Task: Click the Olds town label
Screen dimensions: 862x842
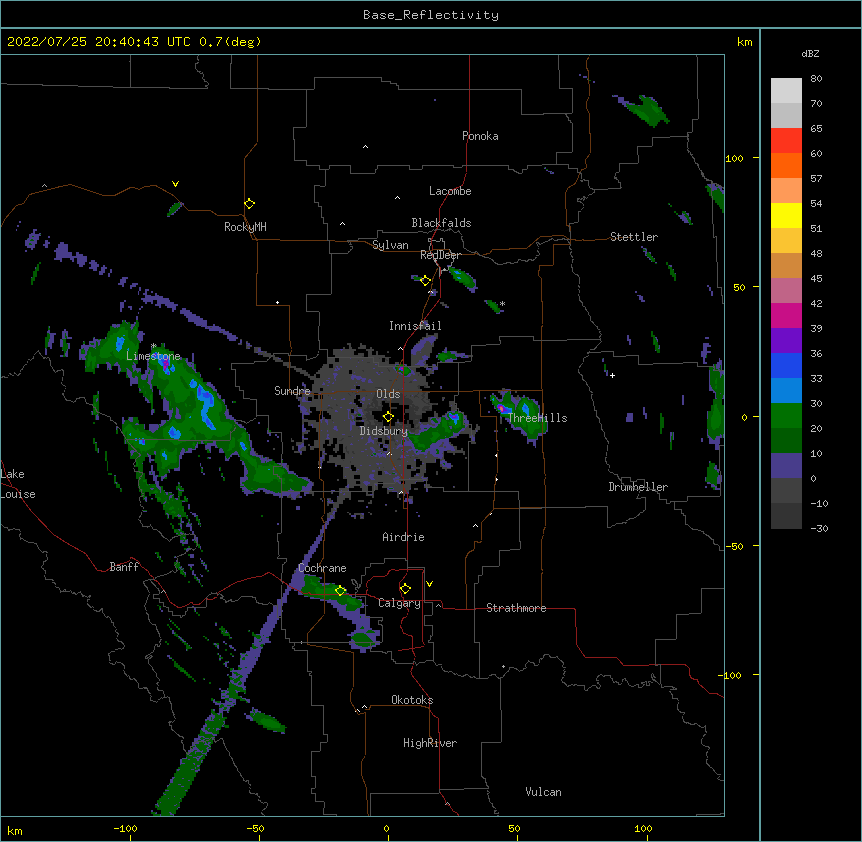Action: (x=388, y=394)
